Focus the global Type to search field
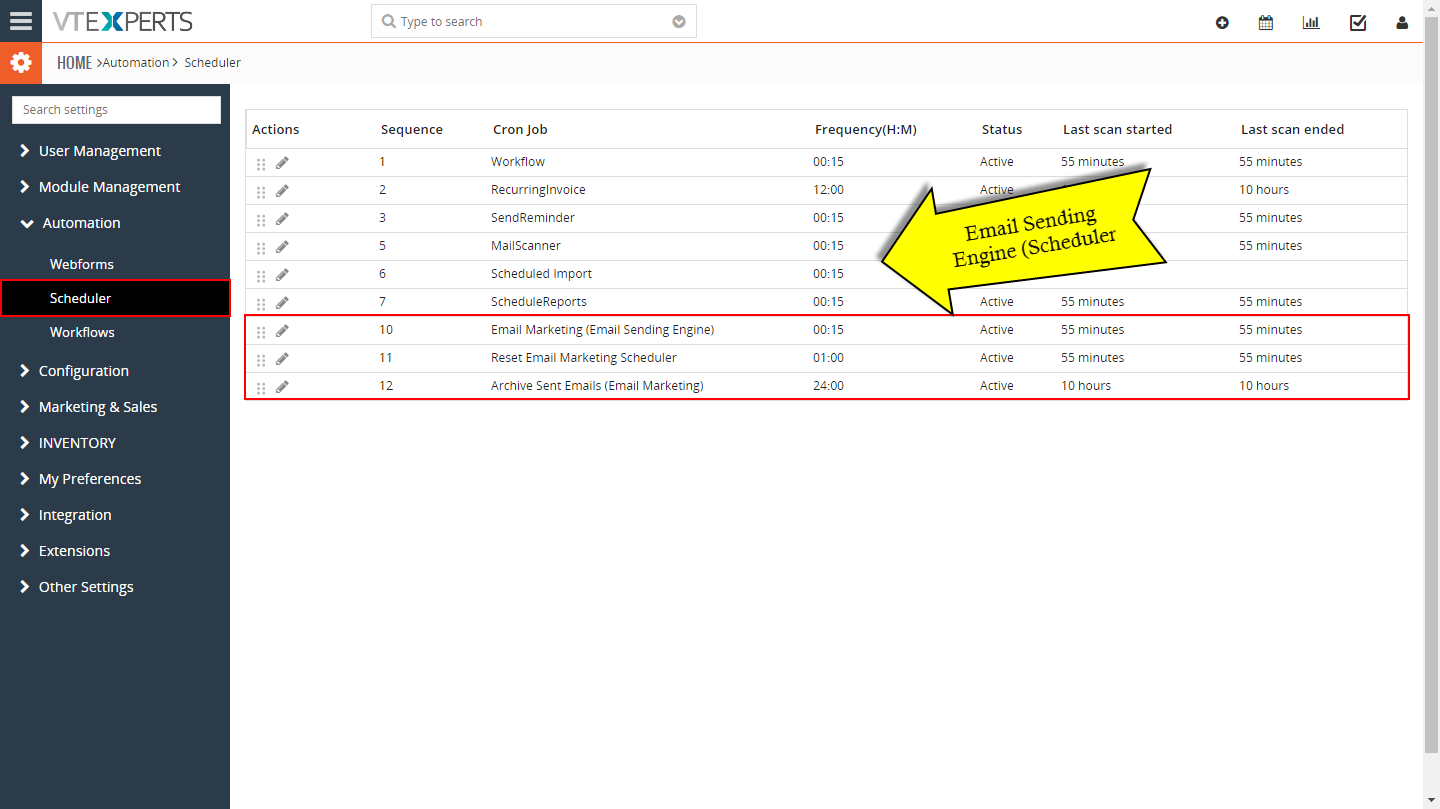1440x809 pixels. click(533, 21)
